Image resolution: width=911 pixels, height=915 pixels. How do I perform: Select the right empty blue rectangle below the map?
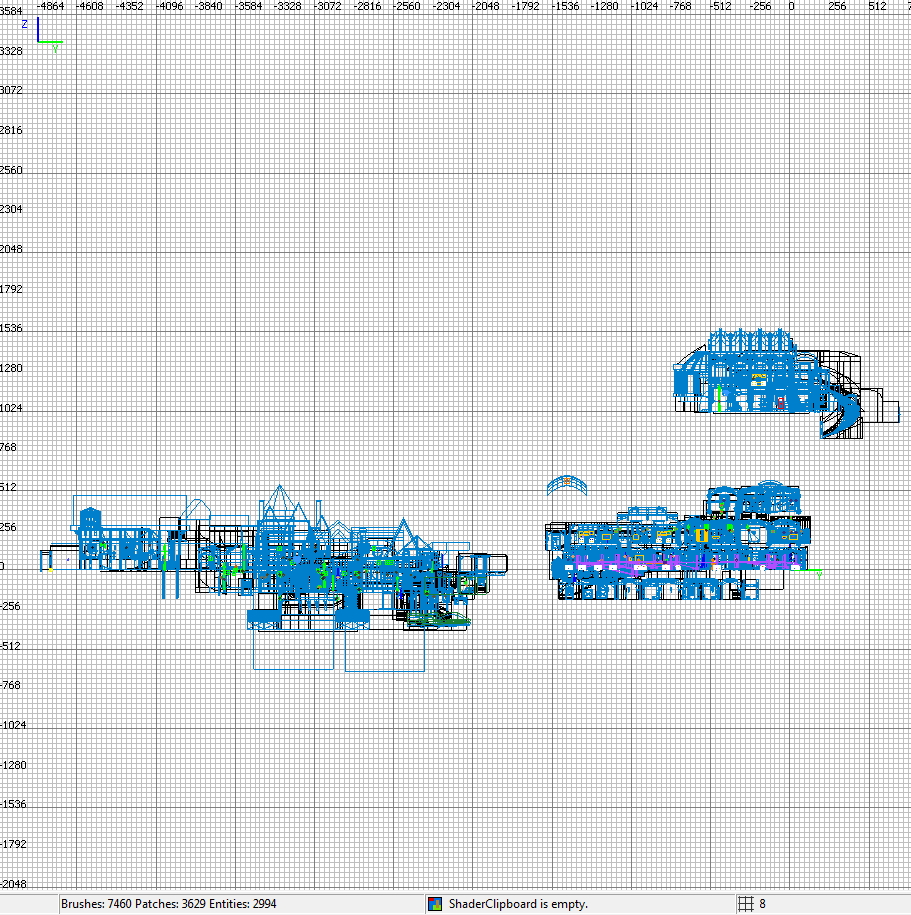click(385, 651)
